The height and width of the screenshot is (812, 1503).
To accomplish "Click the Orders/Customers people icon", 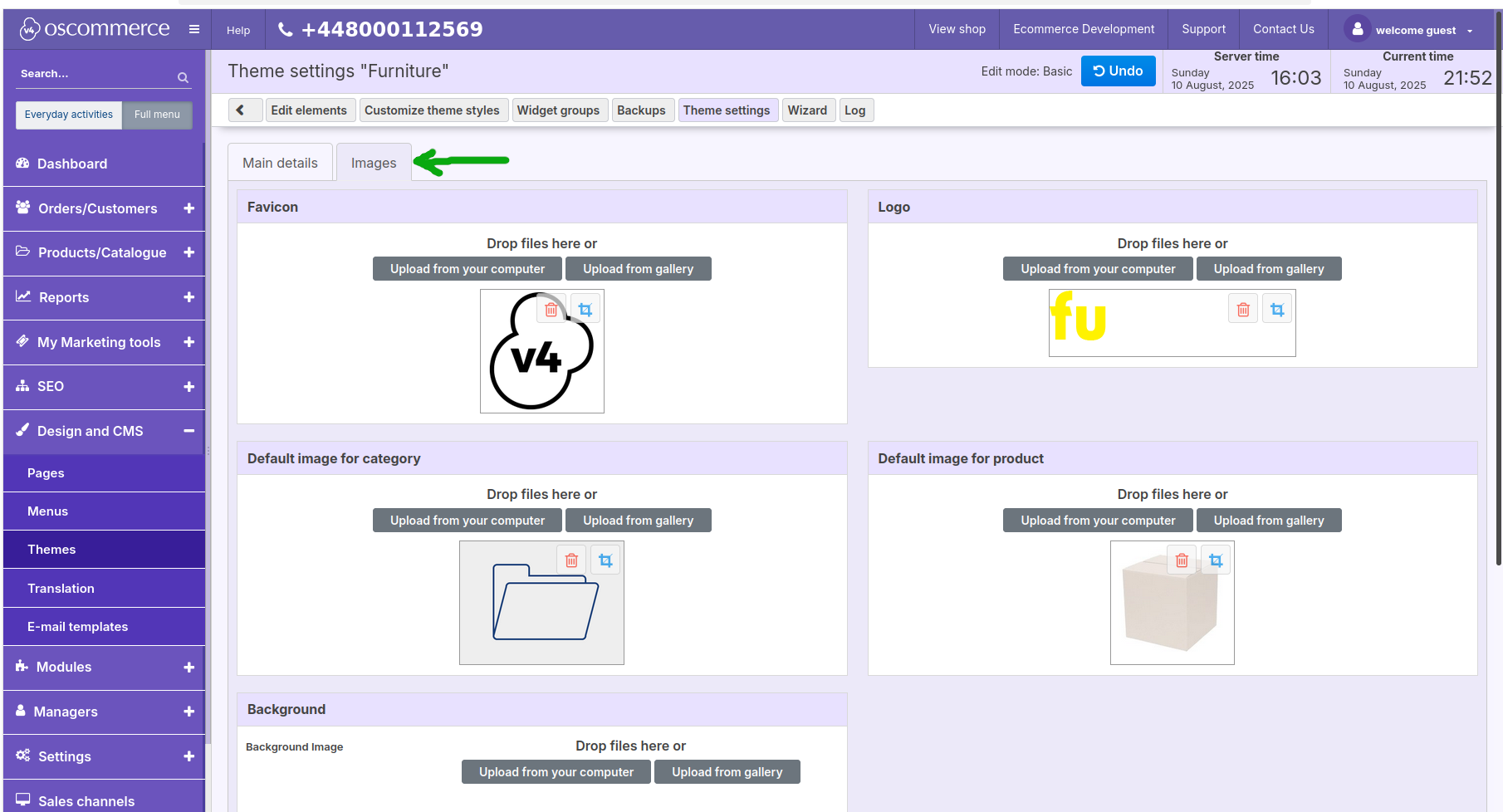I will pos(23,208).
